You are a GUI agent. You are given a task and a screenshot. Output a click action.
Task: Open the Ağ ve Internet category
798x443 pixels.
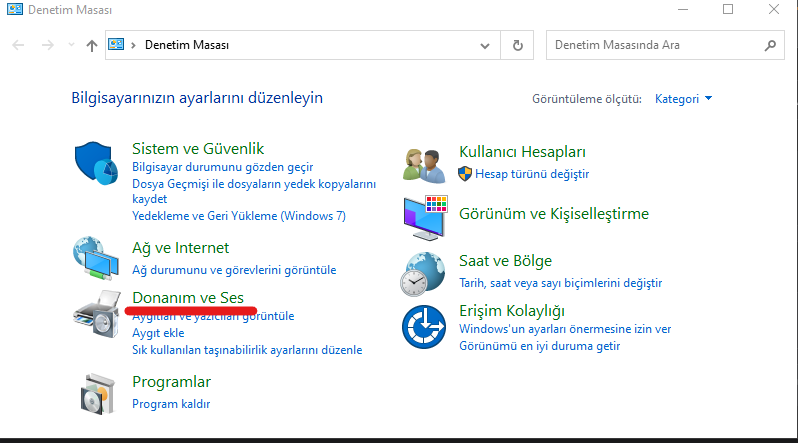click(x=181, y=247)
